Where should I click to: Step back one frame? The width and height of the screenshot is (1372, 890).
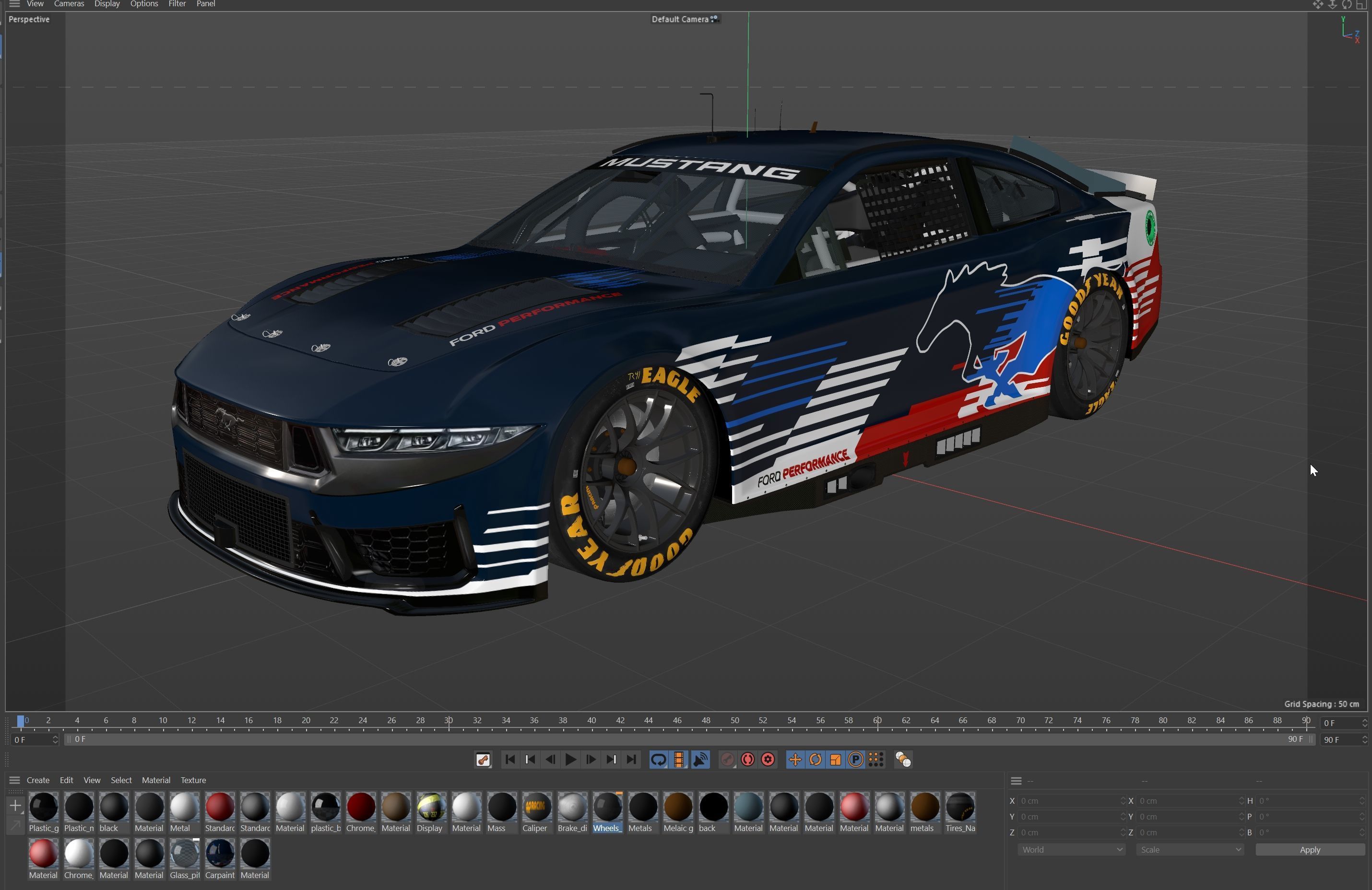click(x=551, y=760)
